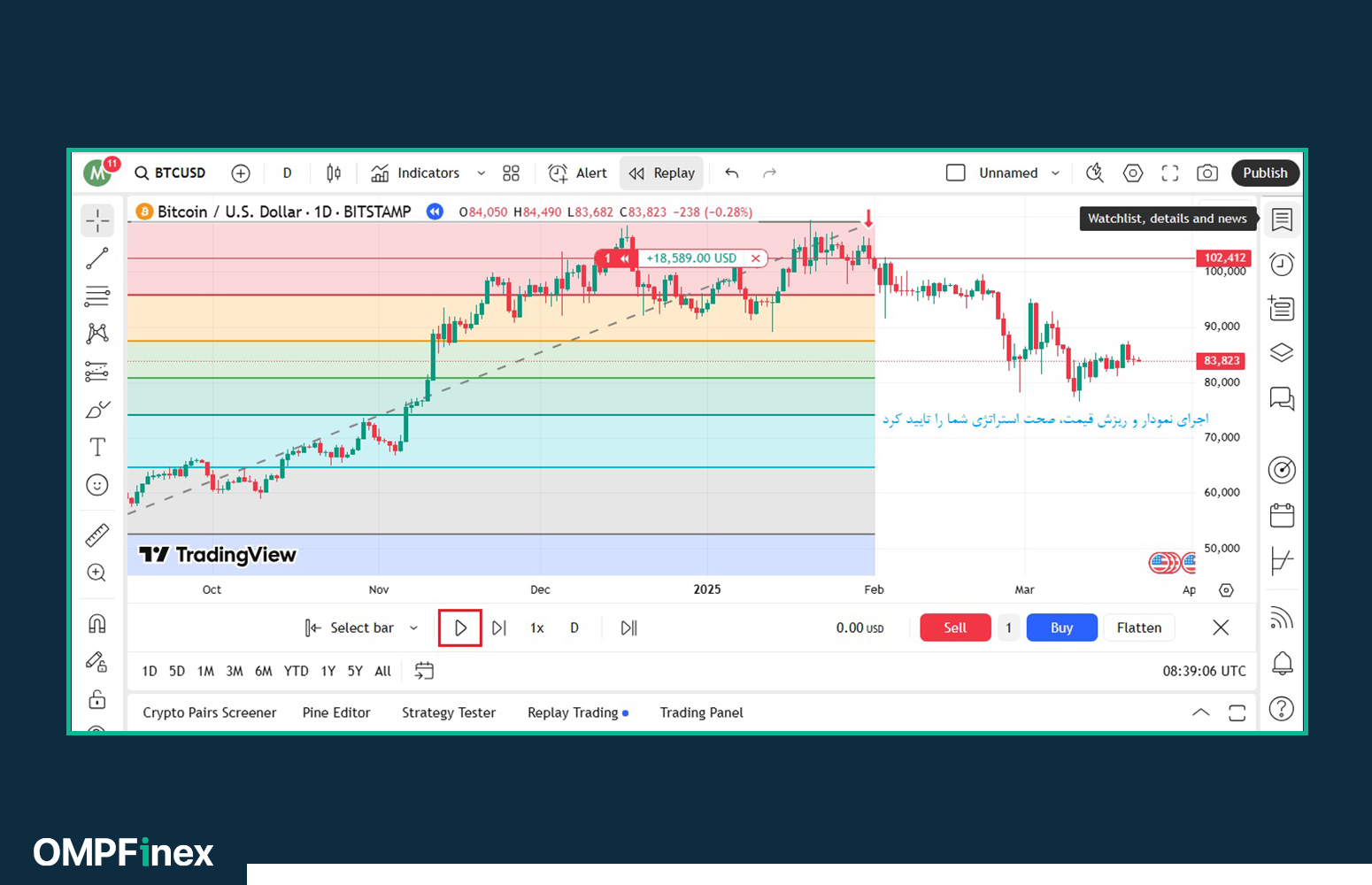
Task: Enter fullscreen mode
Action: point(1170,173)
